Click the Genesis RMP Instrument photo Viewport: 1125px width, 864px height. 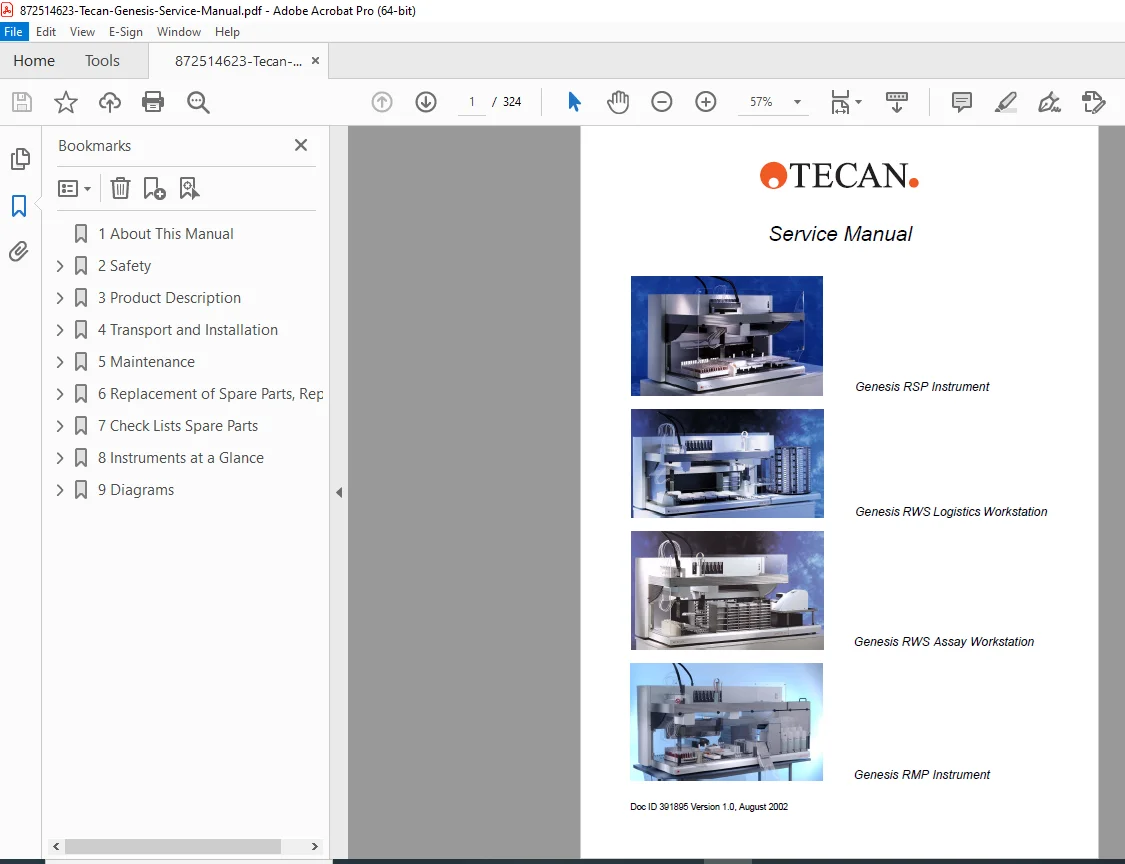[727, 722]
